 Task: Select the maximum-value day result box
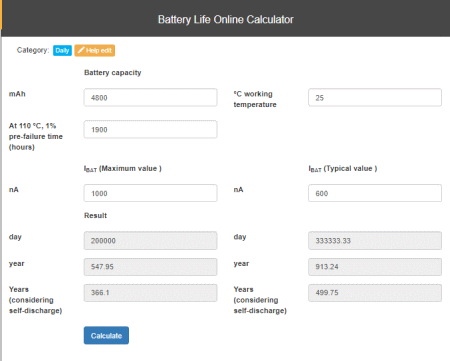150,240
